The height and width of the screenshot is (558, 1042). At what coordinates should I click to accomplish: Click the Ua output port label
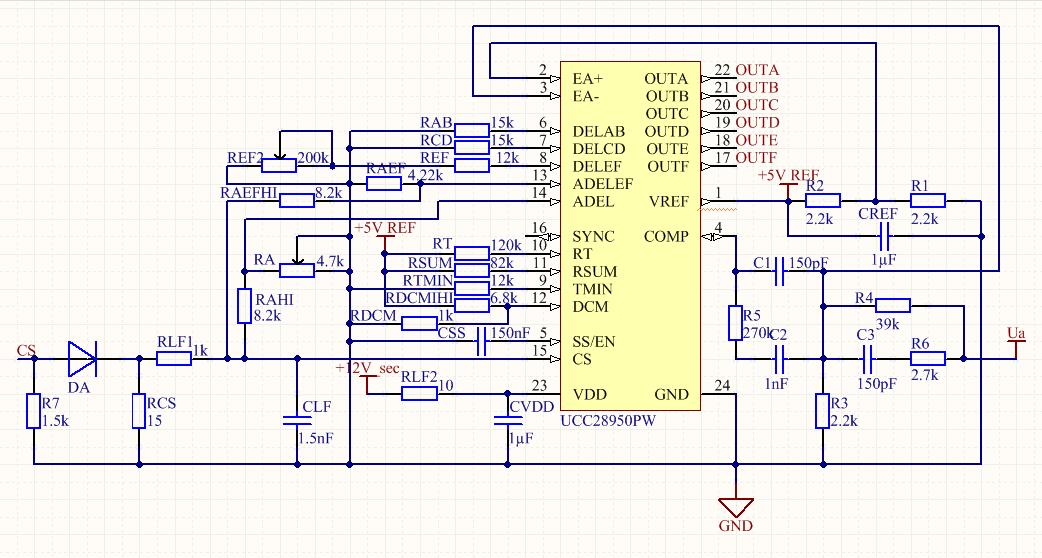pos(1016,333)
